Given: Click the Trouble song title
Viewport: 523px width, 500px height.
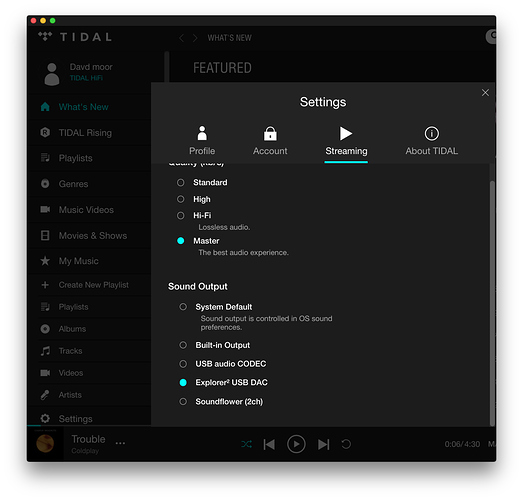Looking at the screenshot, I should (x=88, y=439).
